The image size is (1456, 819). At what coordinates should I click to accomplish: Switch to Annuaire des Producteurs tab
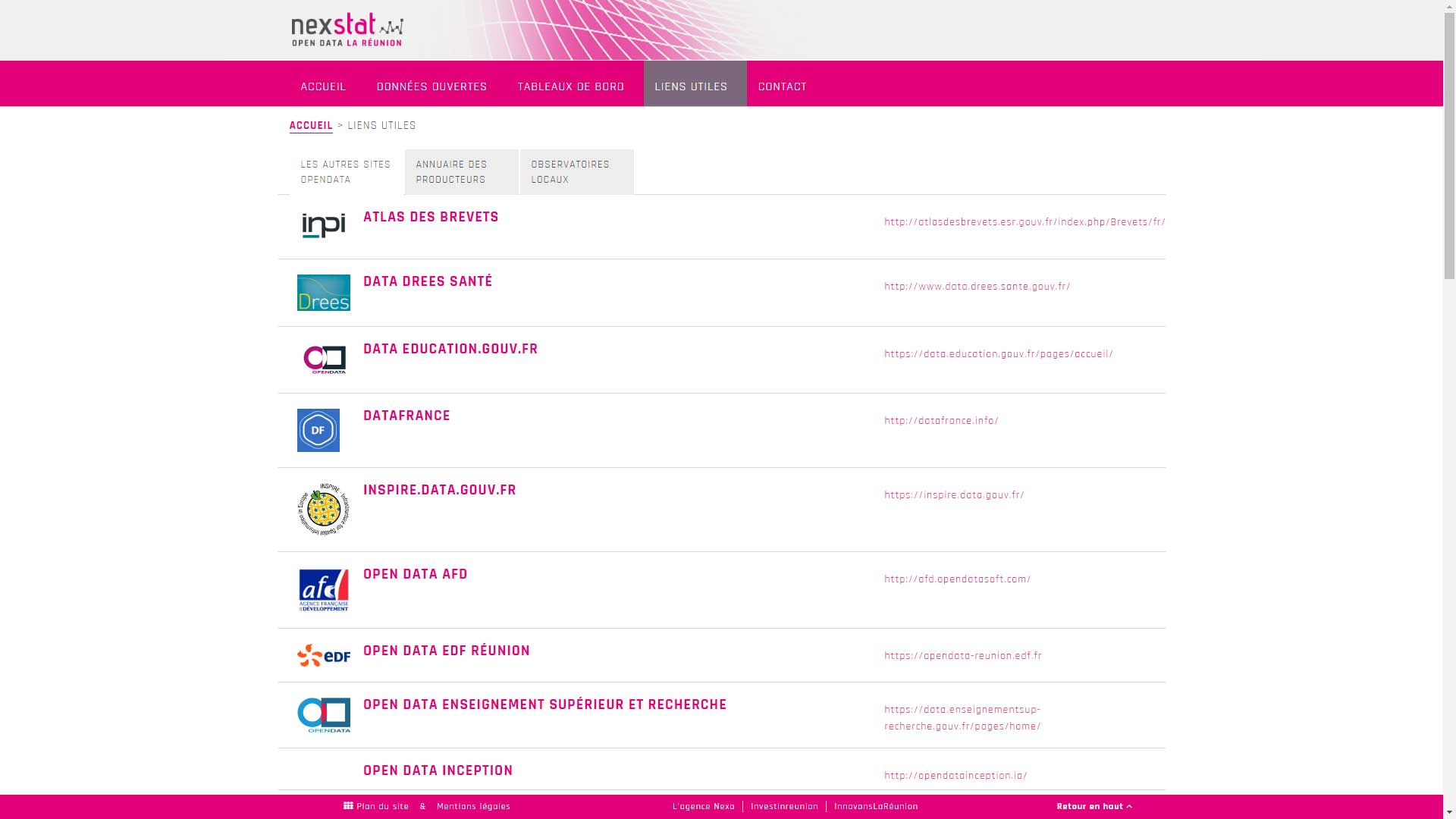pos(461,172)
